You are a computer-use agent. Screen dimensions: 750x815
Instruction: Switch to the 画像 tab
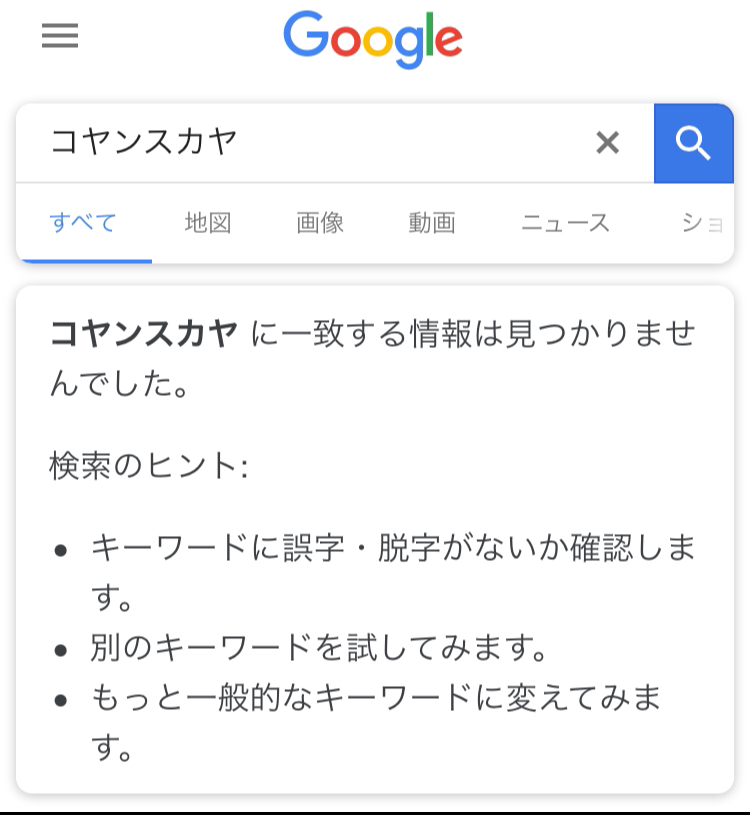point(320,223)
